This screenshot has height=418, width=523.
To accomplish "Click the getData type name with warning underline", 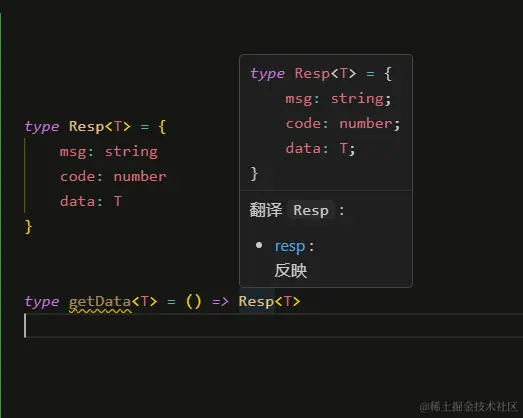I will tap(100, 302).
